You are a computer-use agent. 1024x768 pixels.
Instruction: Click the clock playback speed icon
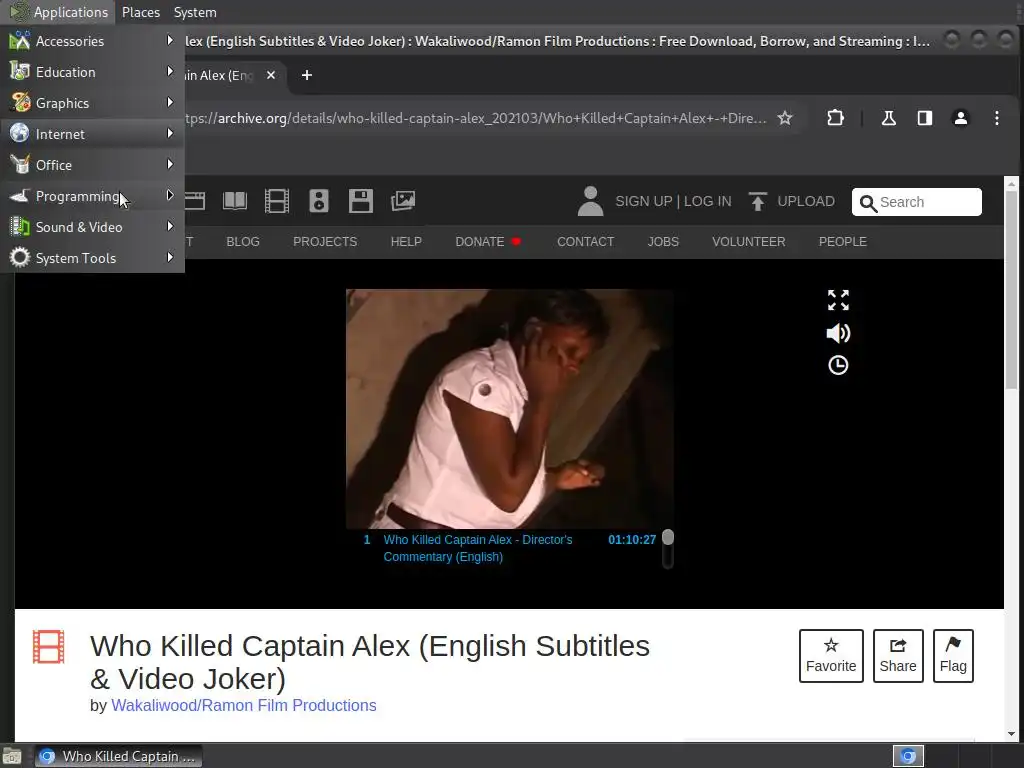click(x=838, y=365)
